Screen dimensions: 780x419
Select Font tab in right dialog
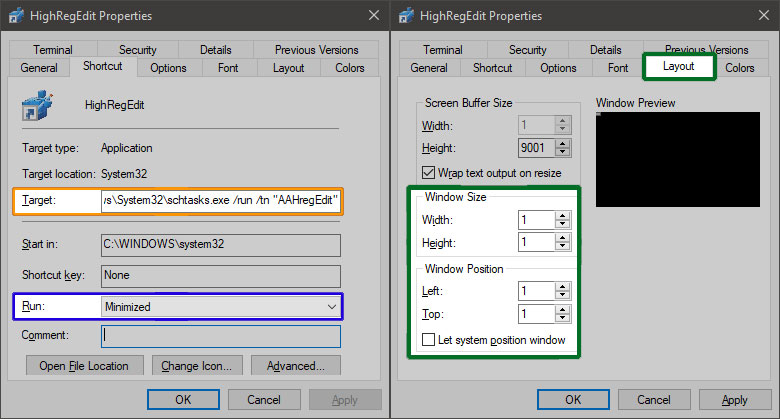[618, 68]
